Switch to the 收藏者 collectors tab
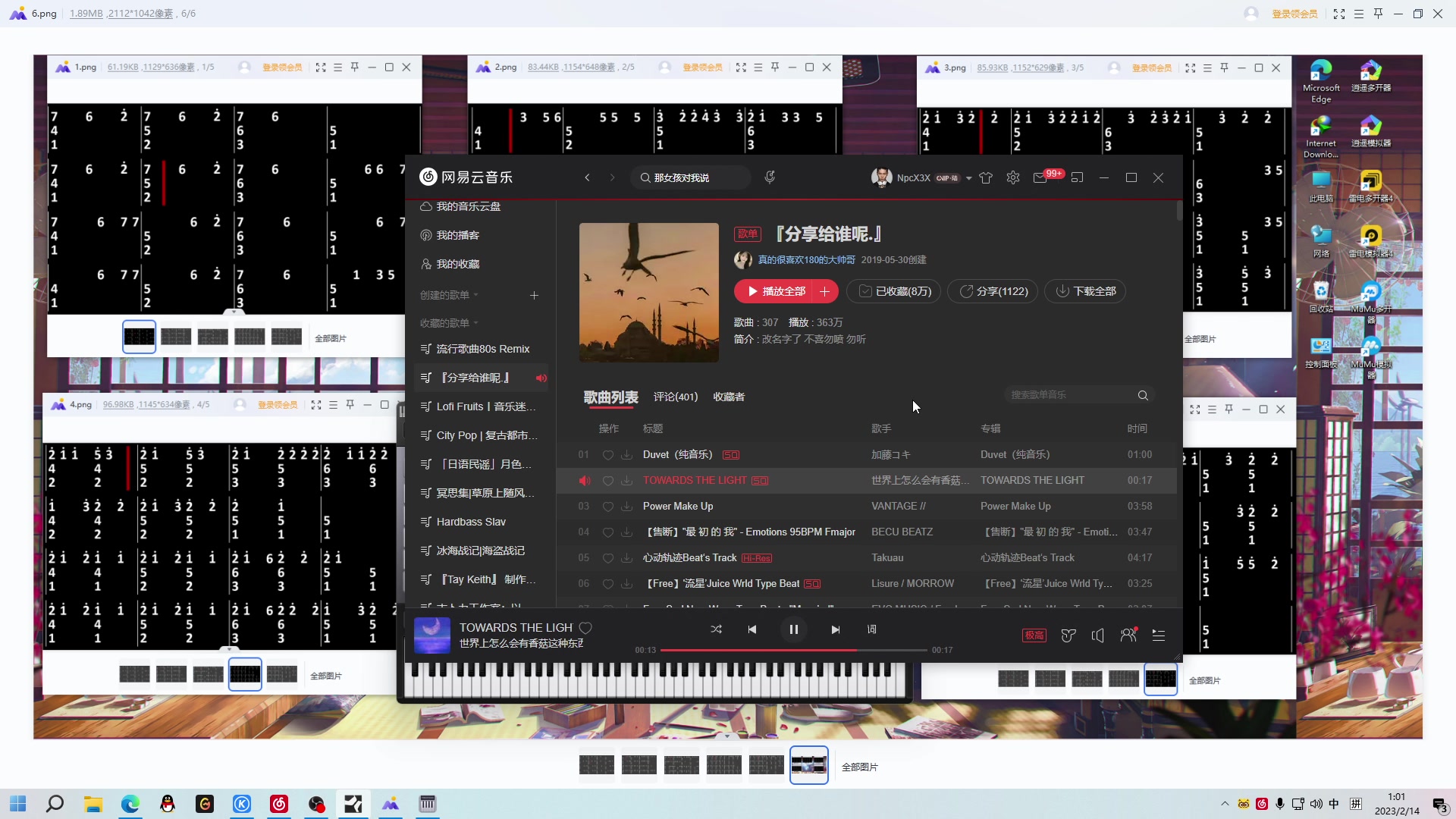 coord(728,397)
